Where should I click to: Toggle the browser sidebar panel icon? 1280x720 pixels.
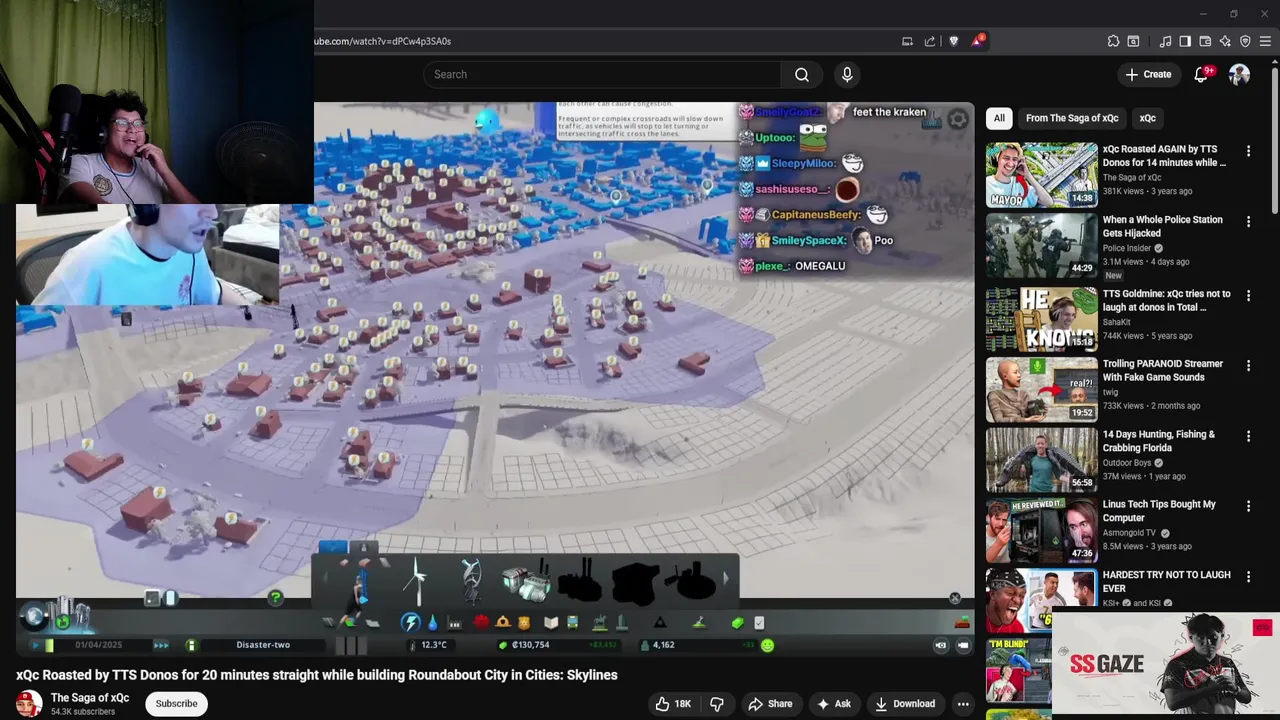1185,41
